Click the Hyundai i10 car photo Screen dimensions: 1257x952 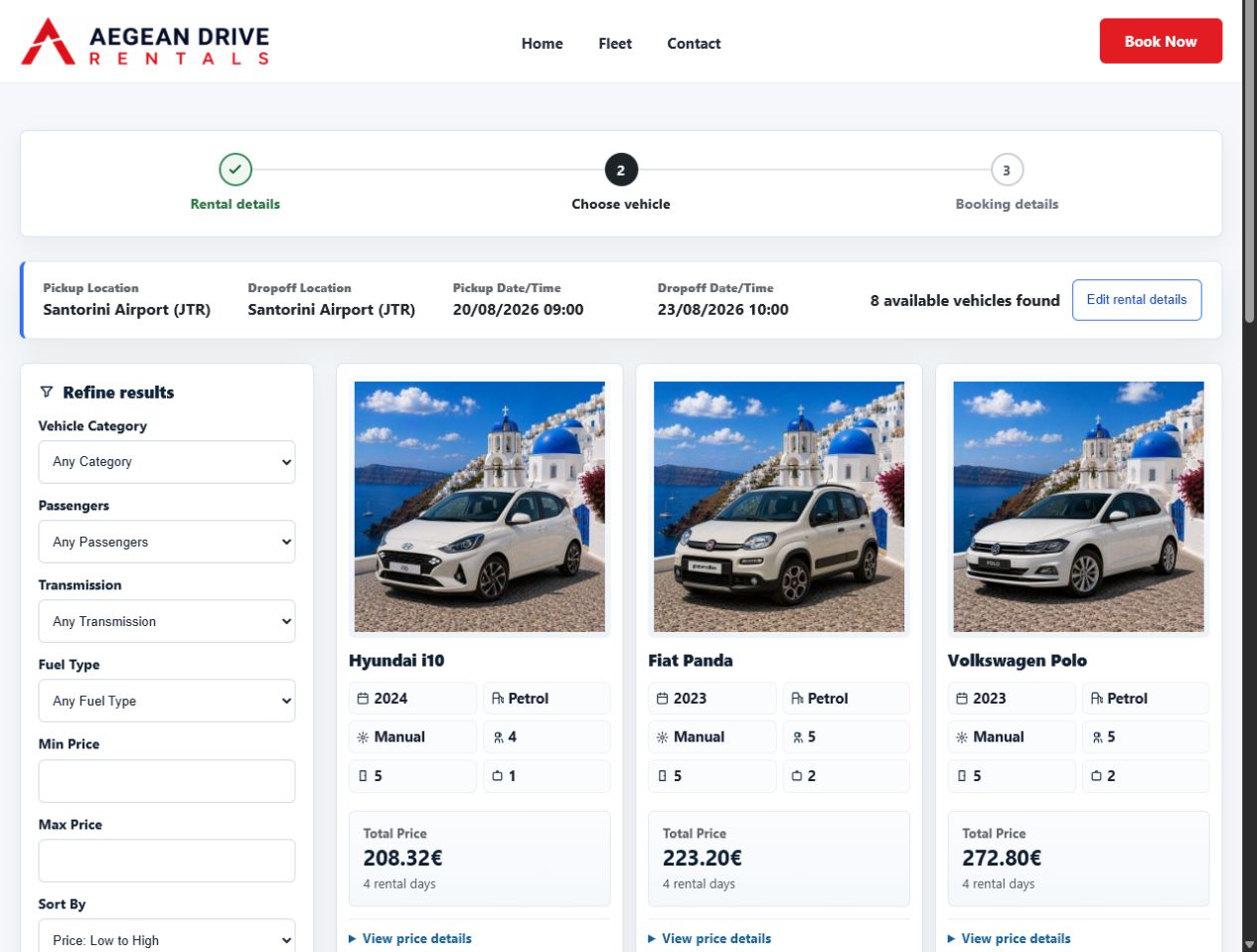(480, 507)
